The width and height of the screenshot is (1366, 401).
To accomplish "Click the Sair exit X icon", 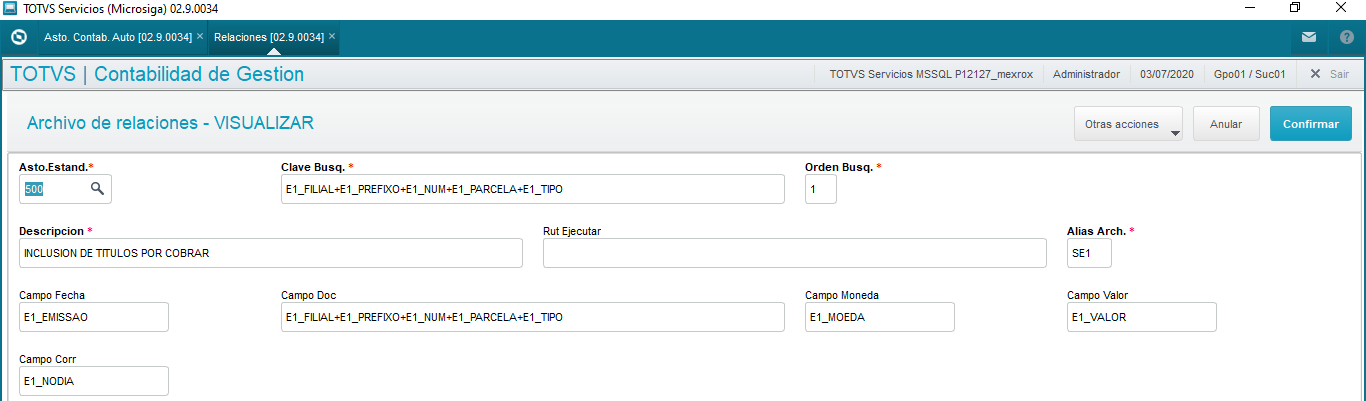I will click(x=1315, y=74).
